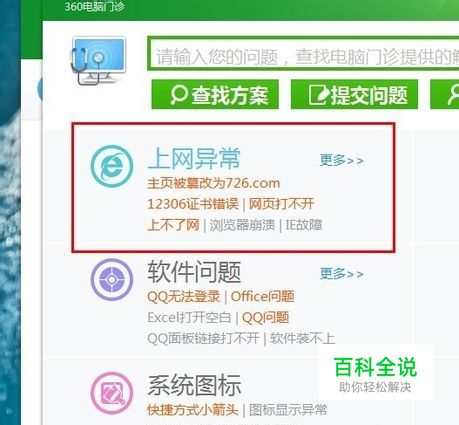Click the magnifier icon on 查找方案

pos(178,95)
